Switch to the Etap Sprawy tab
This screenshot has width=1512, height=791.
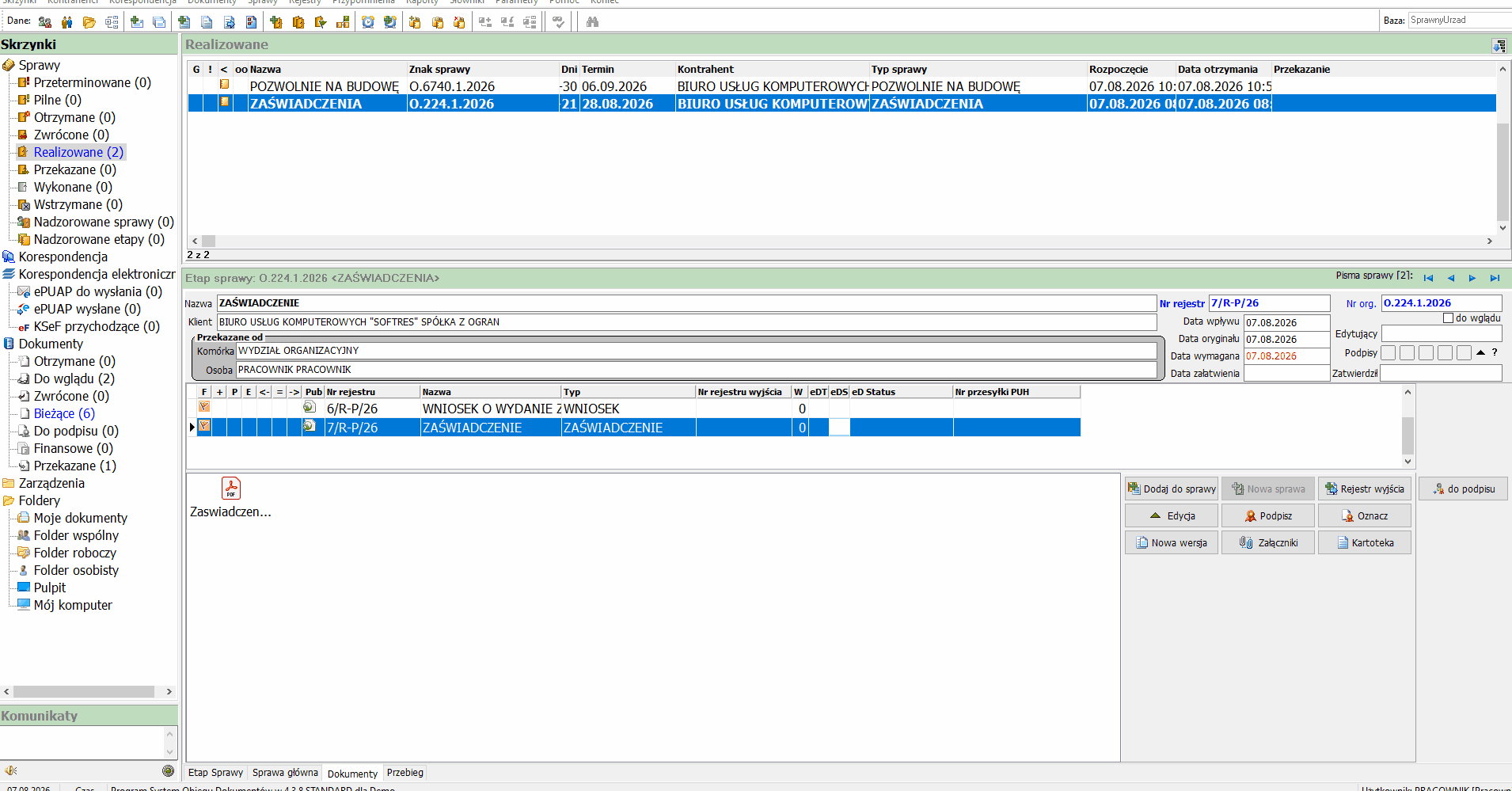pos(215,773)
